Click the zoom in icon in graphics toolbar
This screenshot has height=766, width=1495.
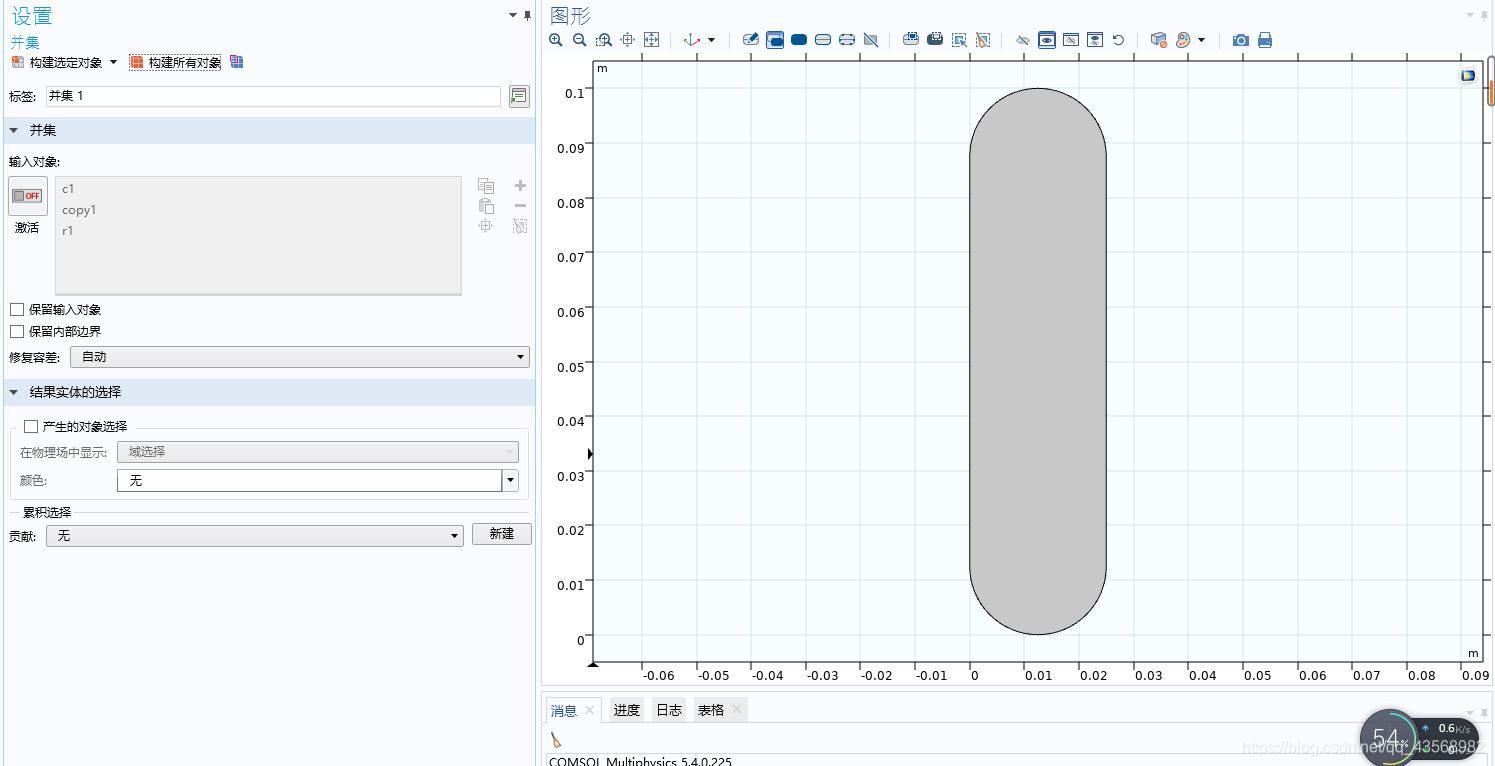(556, 40)
